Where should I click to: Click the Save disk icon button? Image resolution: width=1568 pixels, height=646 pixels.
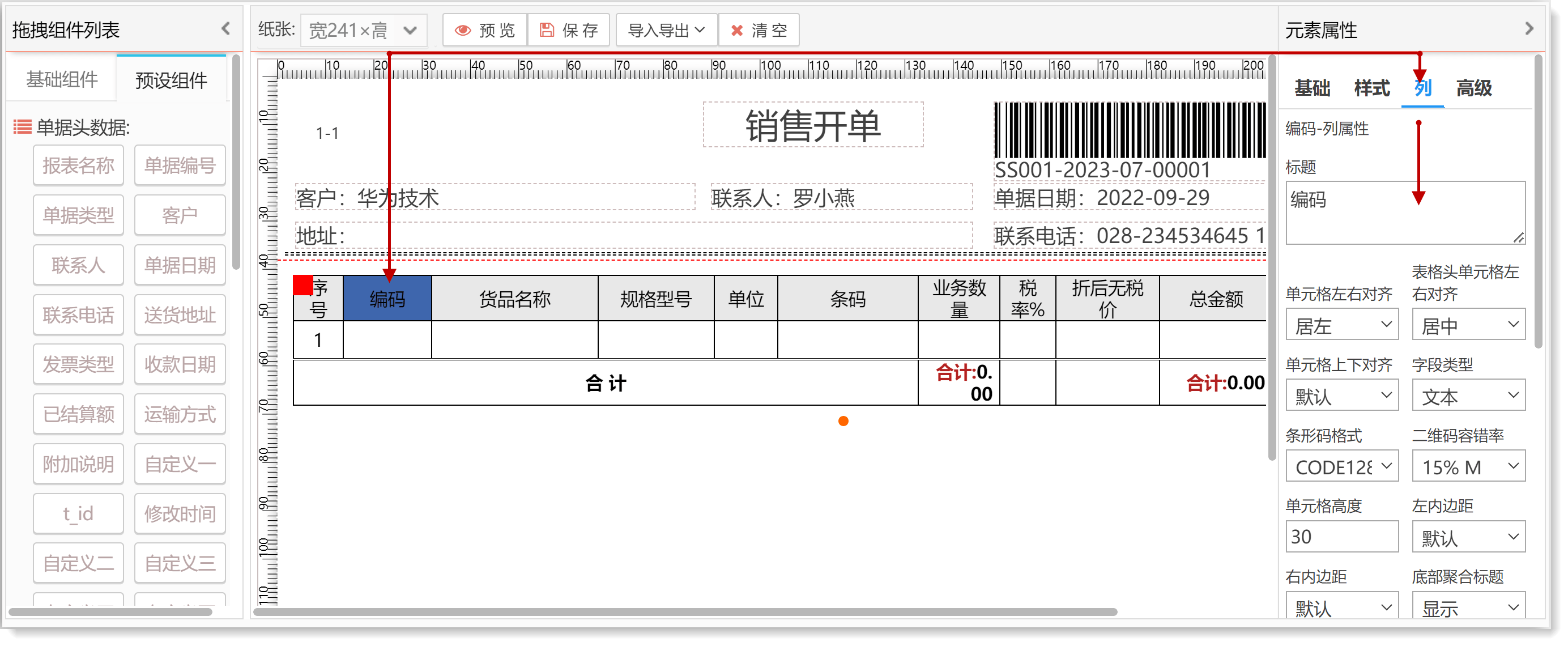[x=569, y=31]
